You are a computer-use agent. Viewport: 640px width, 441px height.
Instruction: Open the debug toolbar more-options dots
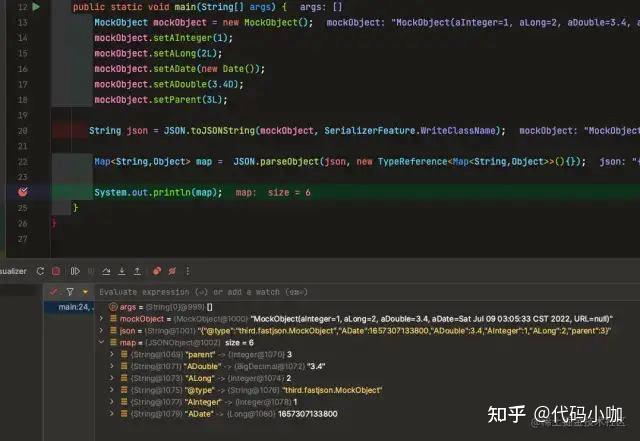[187, 271]
